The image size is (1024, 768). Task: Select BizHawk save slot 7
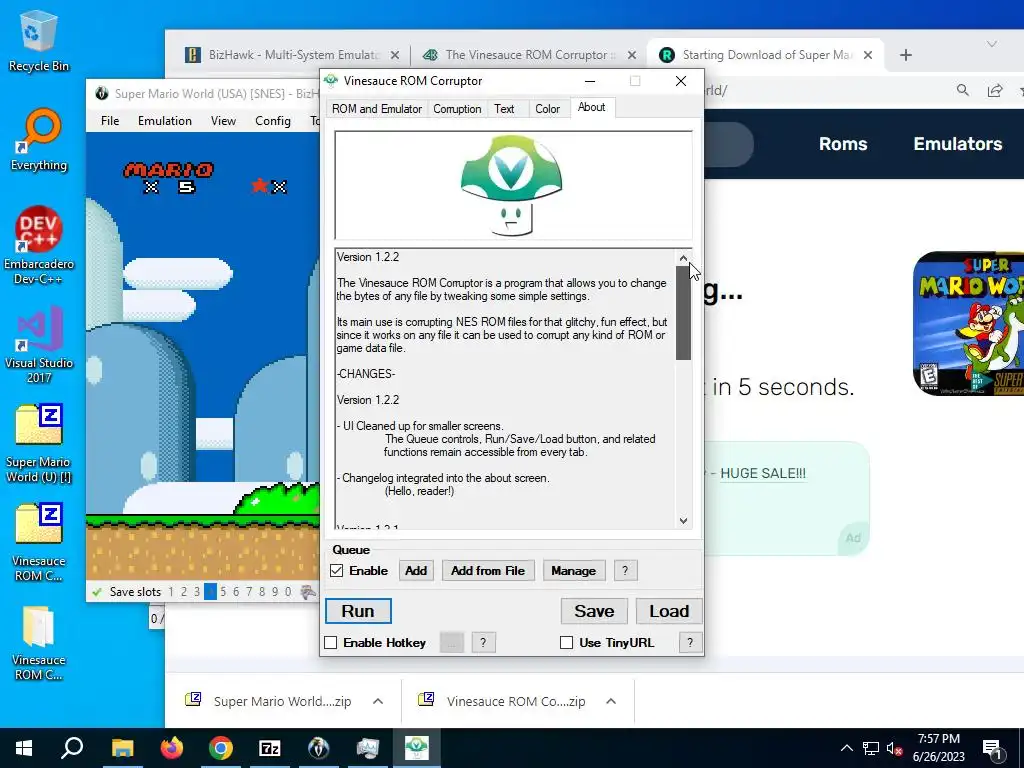tap(249, 592)
